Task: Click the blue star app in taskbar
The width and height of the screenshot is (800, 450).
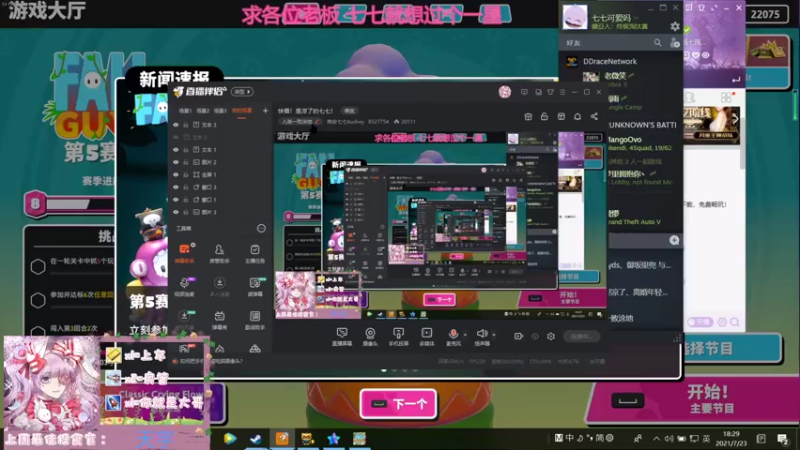Action: click(334, 439)
